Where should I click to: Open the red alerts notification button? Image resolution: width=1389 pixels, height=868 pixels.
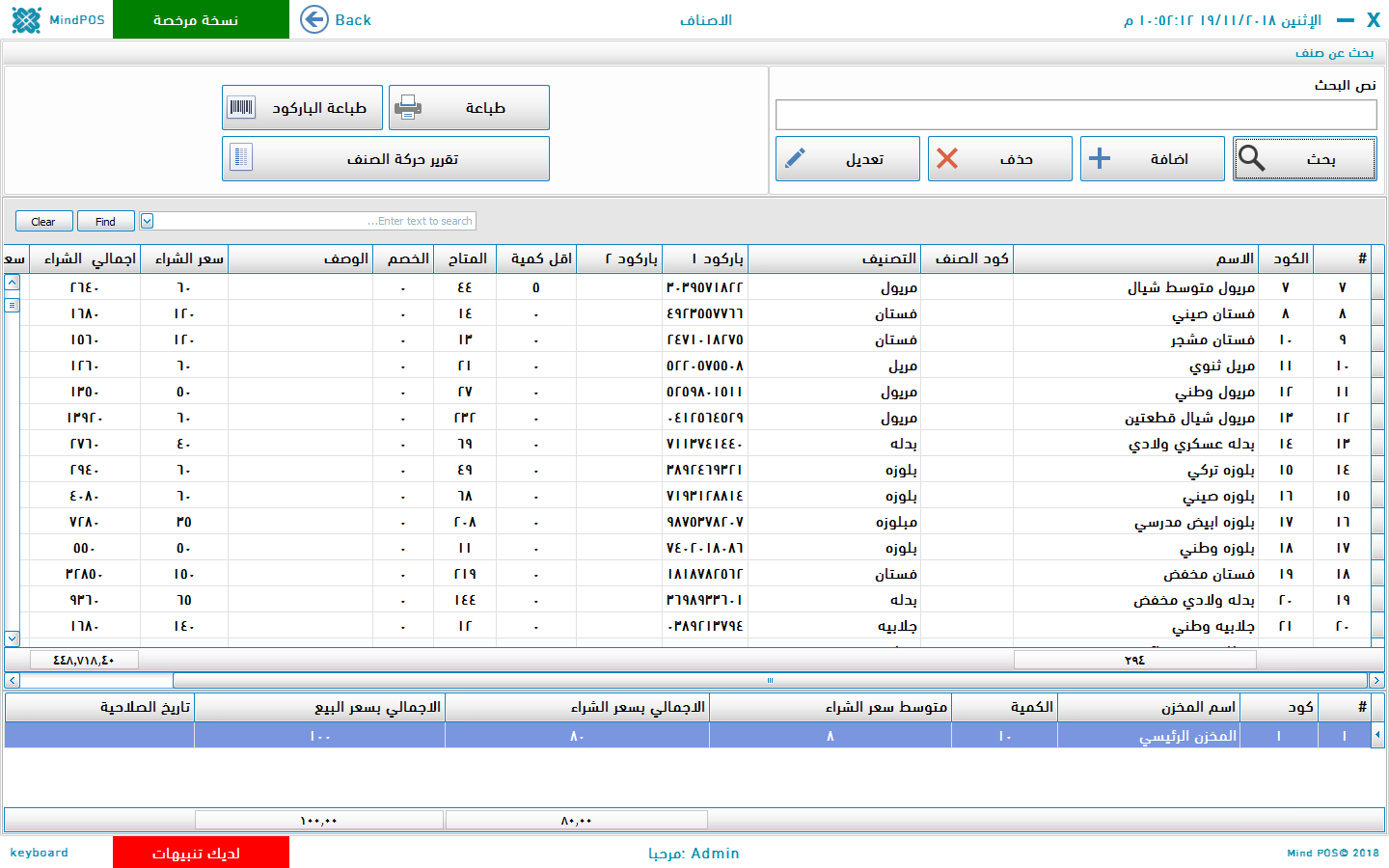[201, 853]
